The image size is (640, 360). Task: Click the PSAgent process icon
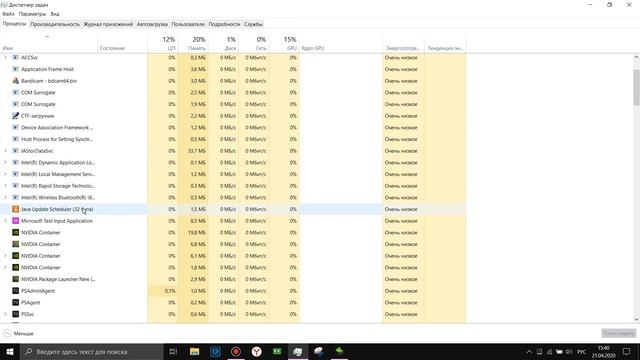16,302
